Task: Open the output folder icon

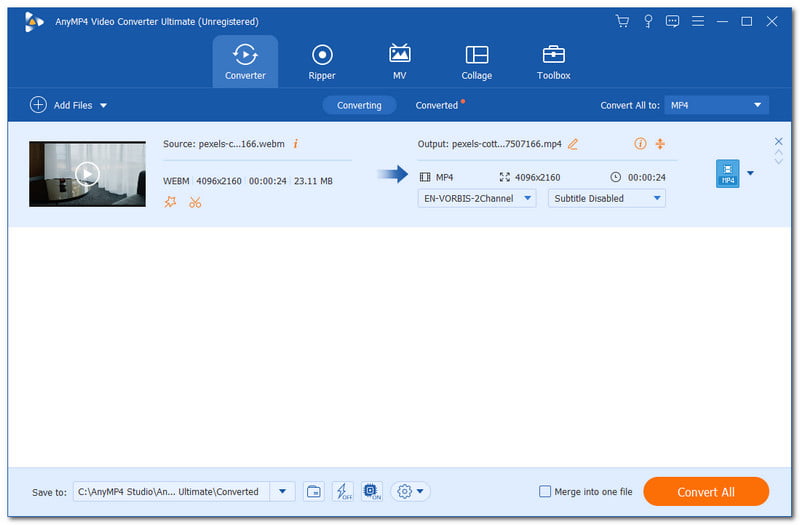Action: (314, 491)
